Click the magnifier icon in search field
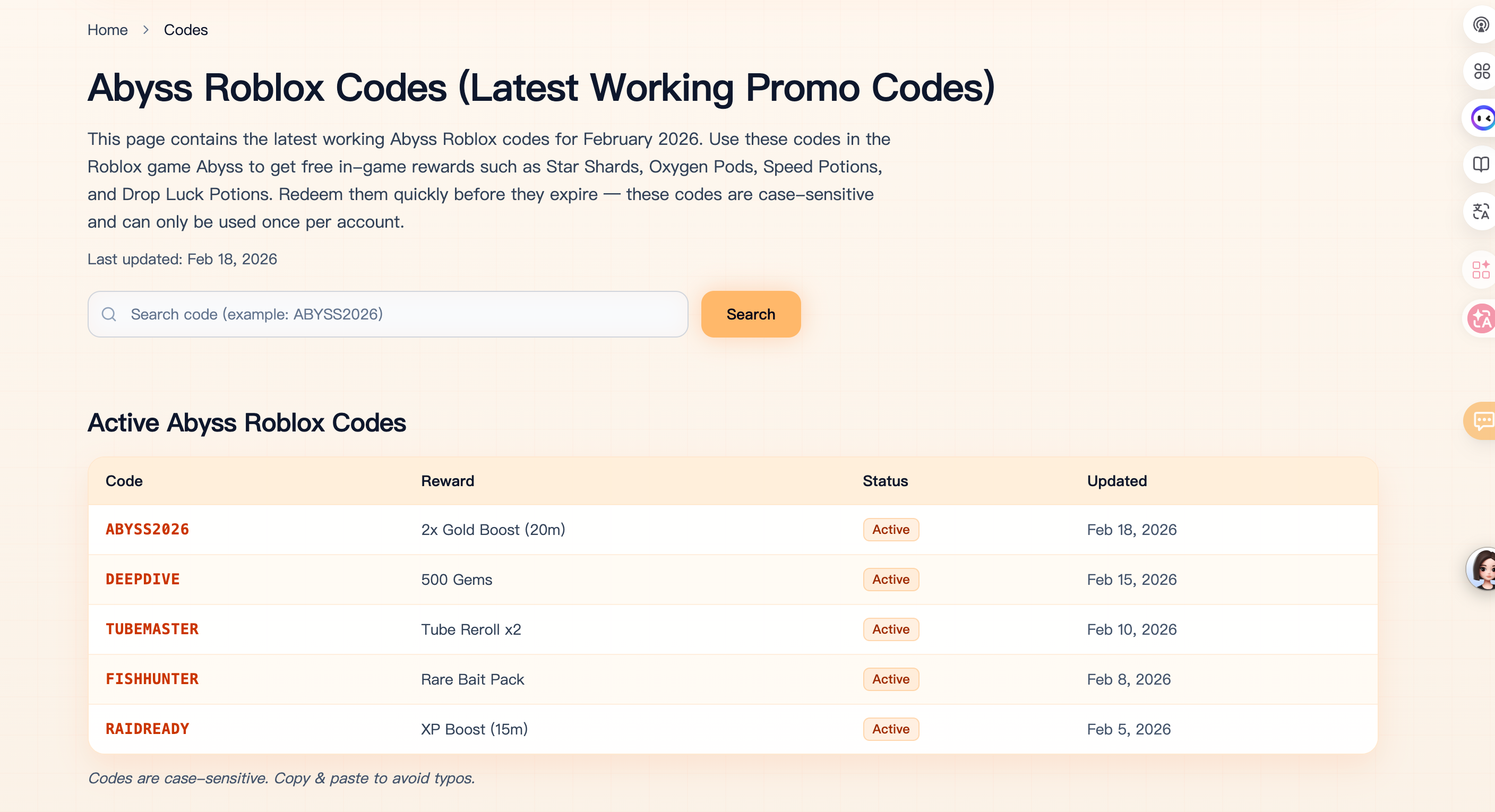 click(x=108, y=314)
